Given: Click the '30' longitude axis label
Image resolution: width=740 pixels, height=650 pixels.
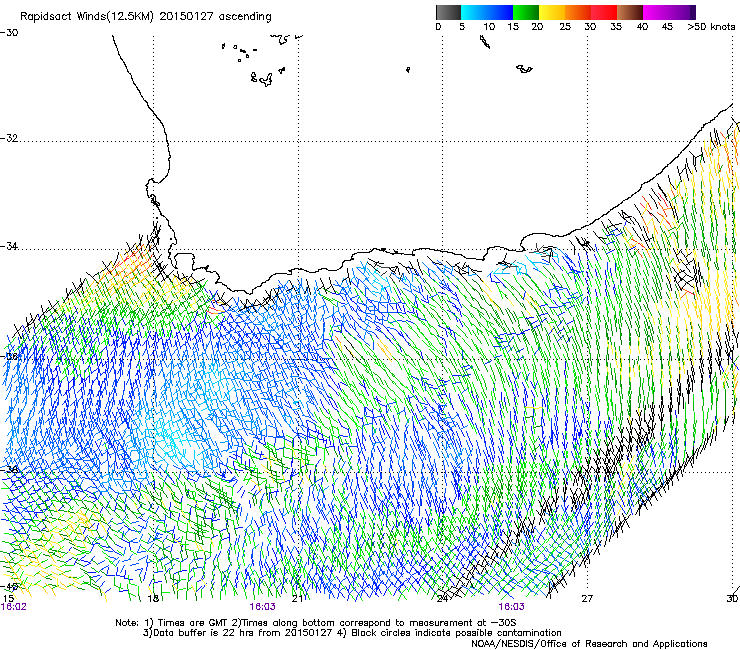Looking at the screenshot, I should tap(732, 599).
